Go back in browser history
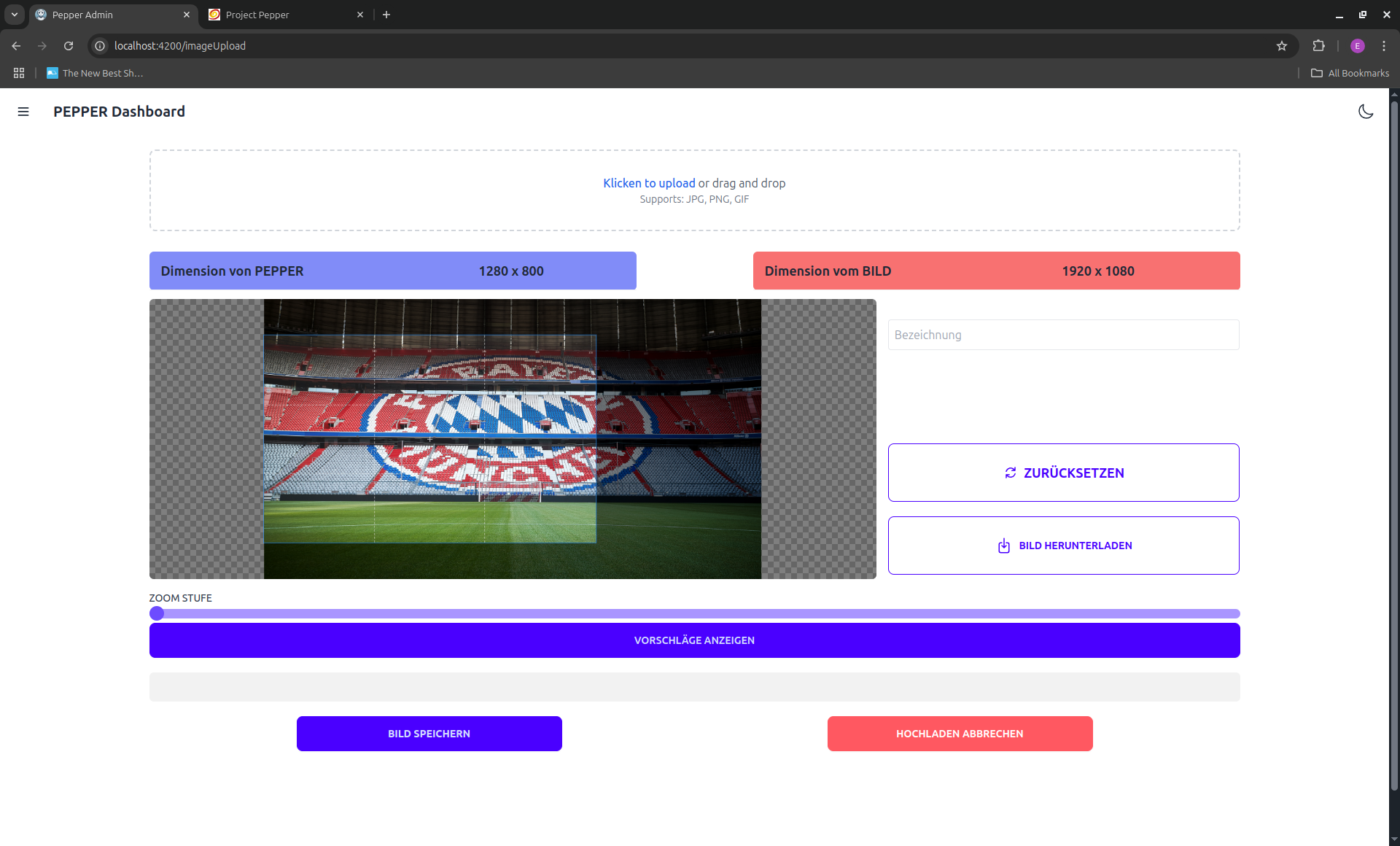 point(16,46)
